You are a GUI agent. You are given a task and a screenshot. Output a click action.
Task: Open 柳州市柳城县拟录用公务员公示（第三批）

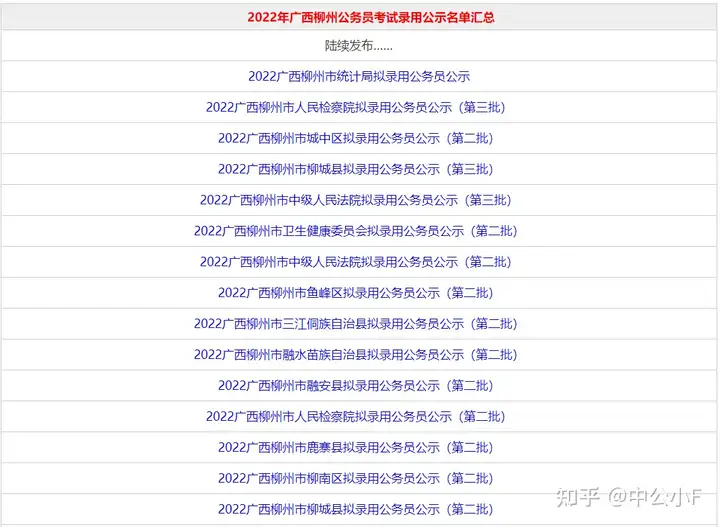click(355, 169)
